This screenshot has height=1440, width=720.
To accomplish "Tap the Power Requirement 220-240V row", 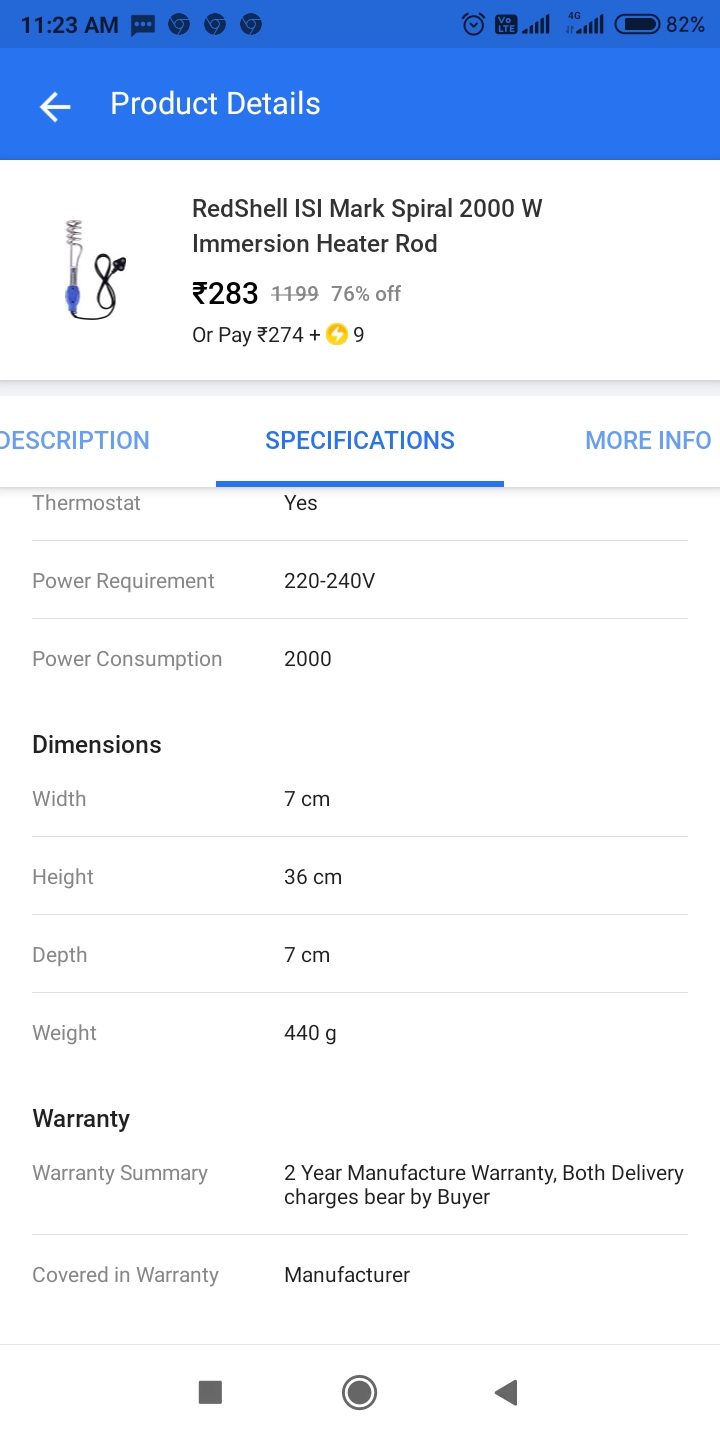I will click(360, 581).
